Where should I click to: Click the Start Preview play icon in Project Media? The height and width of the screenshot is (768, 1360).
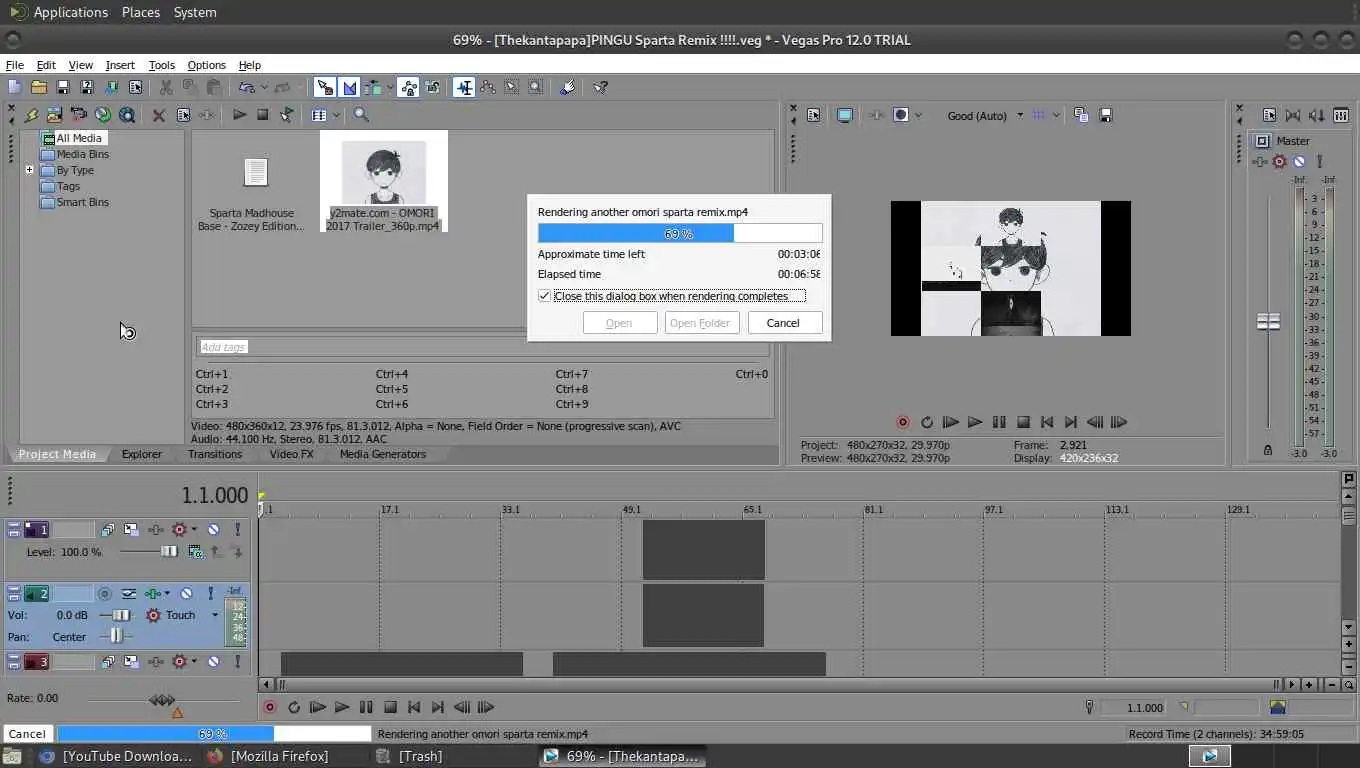click(239, 115)
